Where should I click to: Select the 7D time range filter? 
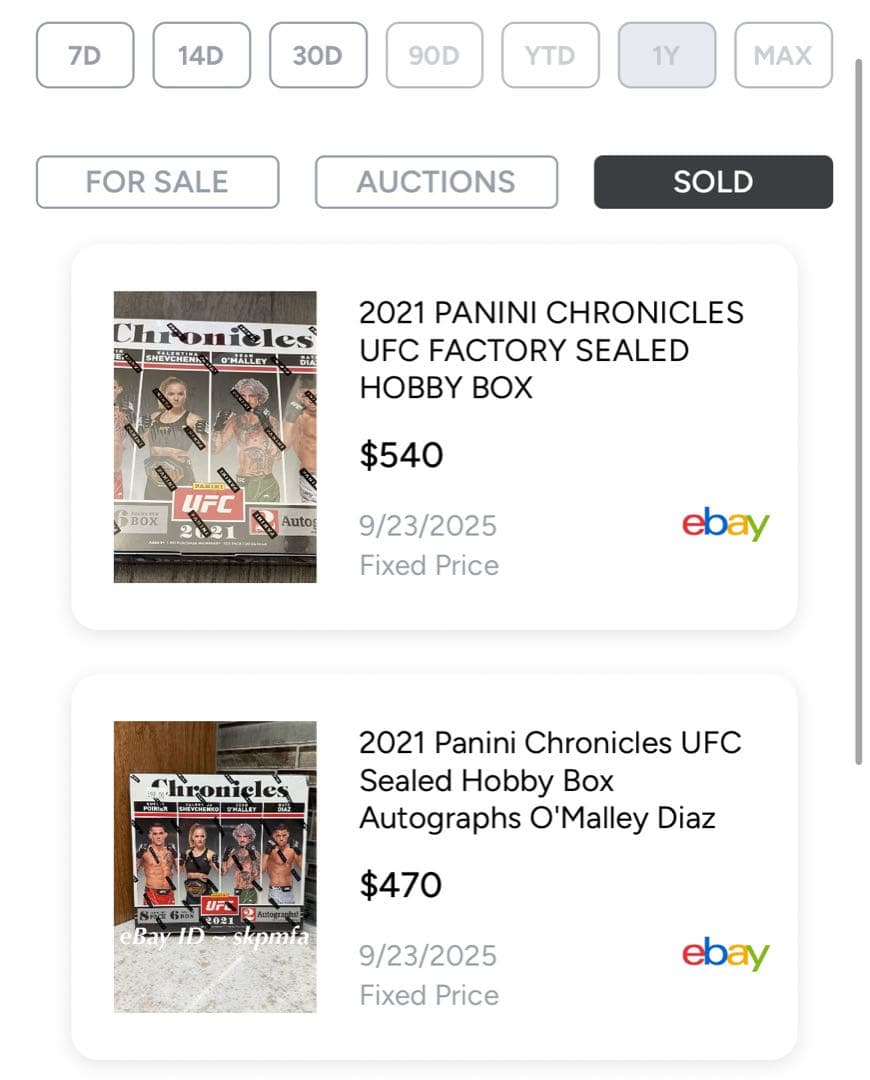point(84,56)
